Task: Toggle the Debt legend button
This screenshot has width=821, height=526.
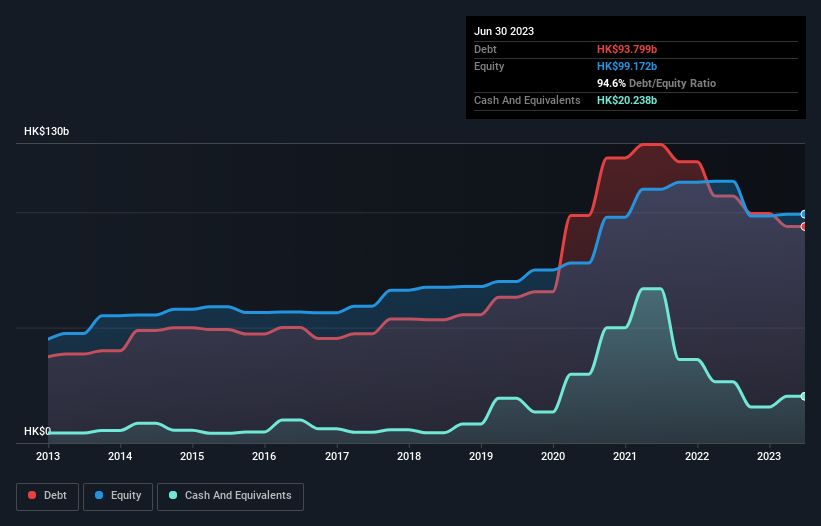Action: click(48, 496)
